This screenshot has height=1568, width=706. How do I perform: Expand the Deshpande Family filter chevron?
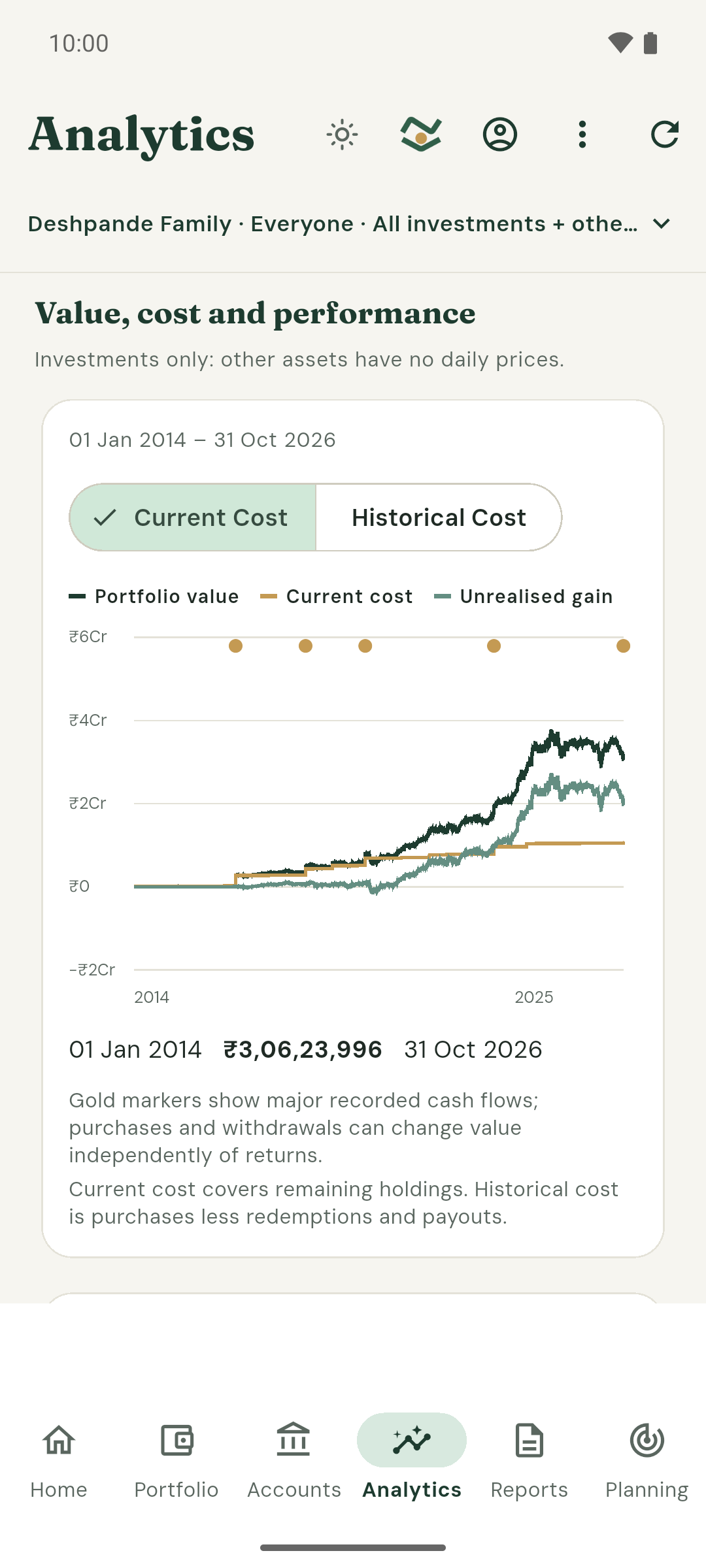click(x=662, y=224)
